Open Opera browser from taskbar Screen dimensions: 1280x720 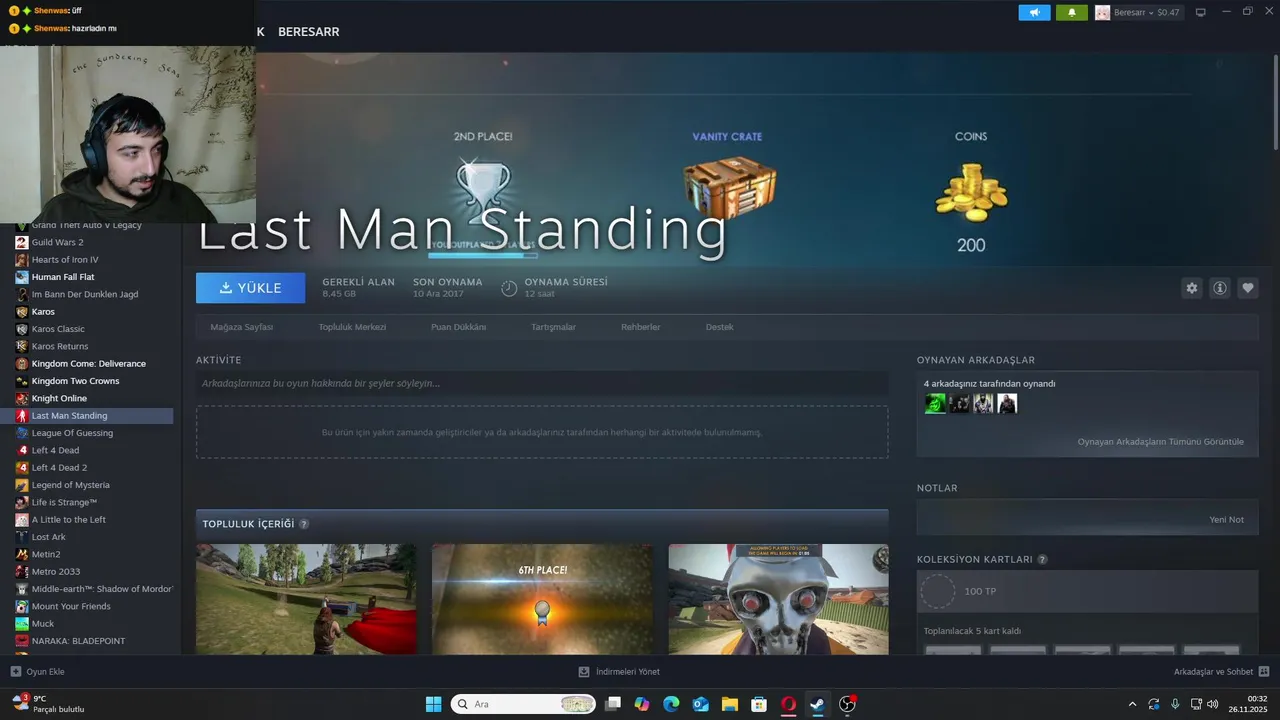(789, 704)
